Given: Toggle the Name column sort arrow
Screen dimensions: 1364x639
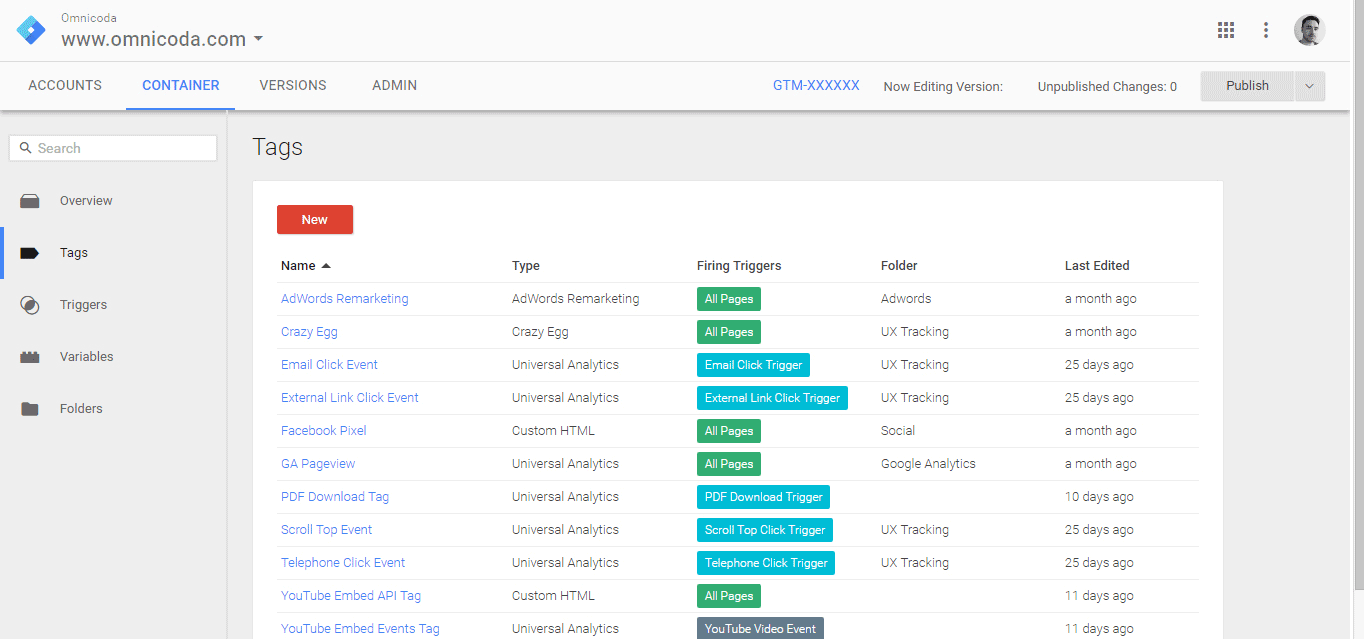Looking at the screenshot, I should (325, 265).
